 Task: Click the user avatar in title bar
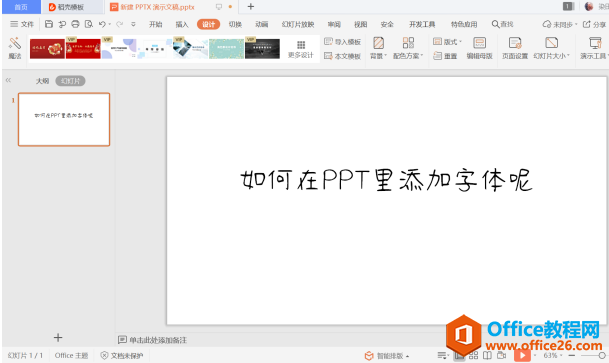589,6
